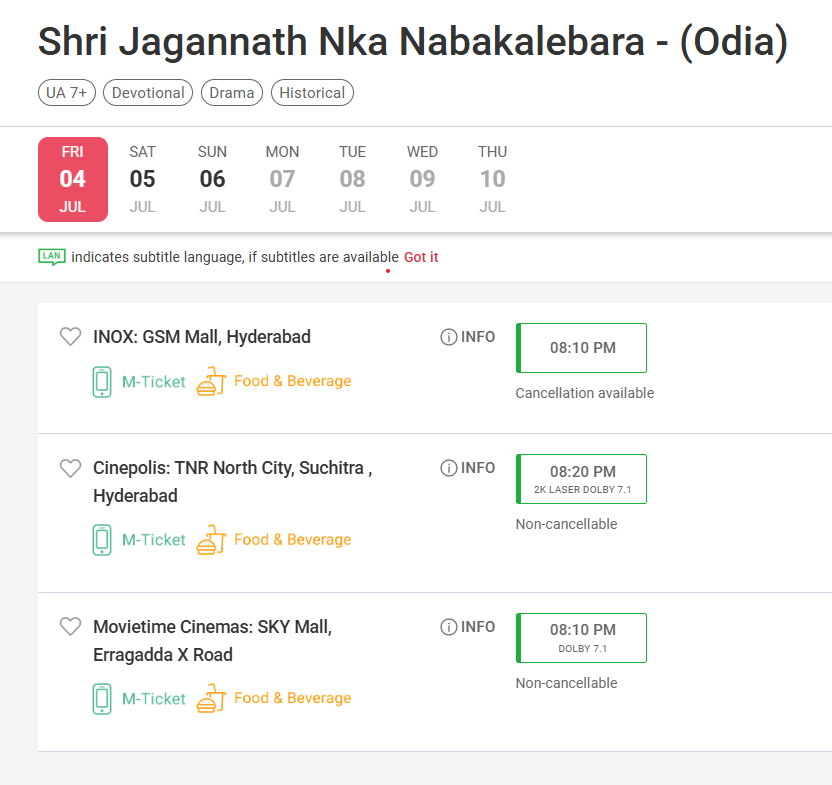The height and width of the screenshot is (785, 832).
Task: Select the FRI 04 JUL date tab
Action: pos(73,179)
